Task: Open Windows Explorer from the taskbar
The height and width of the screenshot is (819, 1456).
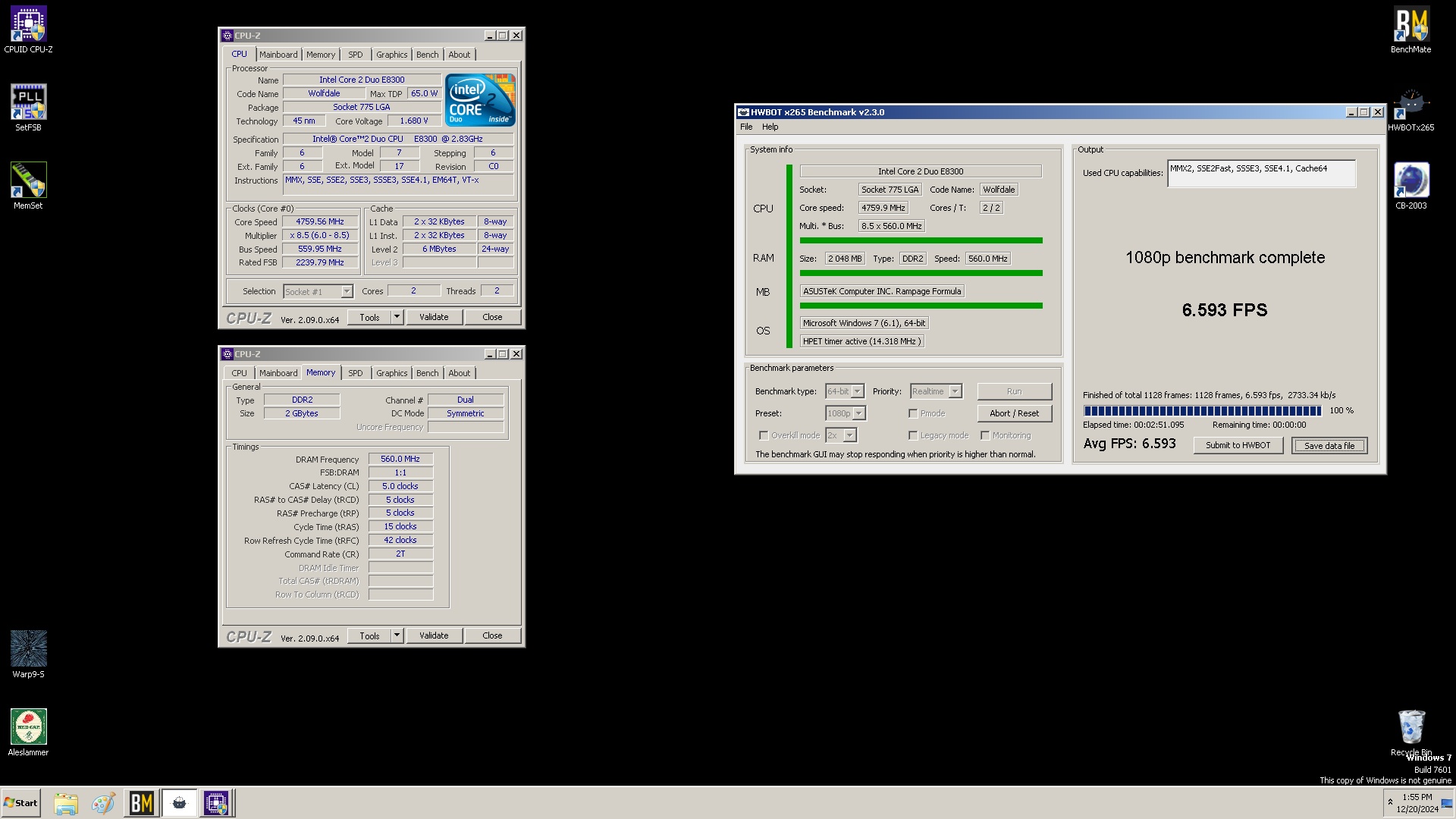Action: click(66, 803)
